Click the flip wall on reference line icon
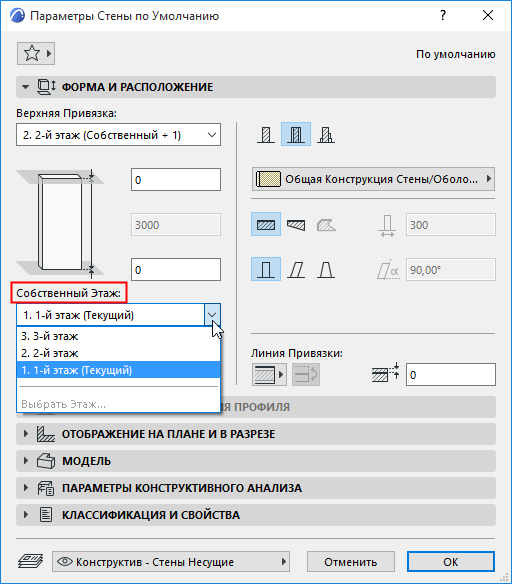512x584 pixels. (x=306, y=375)
